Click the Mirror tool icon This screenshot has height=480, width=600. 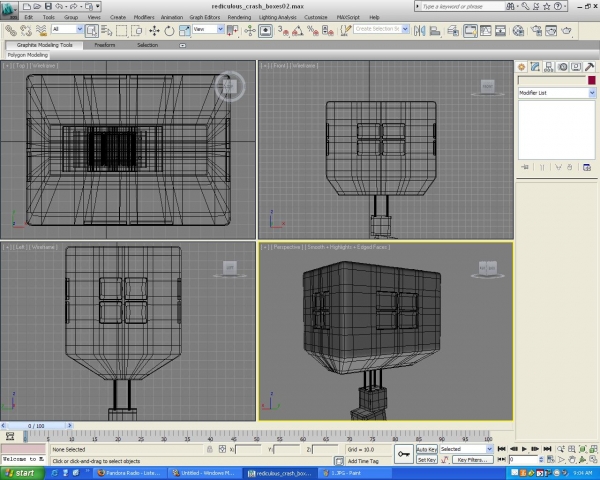point(420,31)
